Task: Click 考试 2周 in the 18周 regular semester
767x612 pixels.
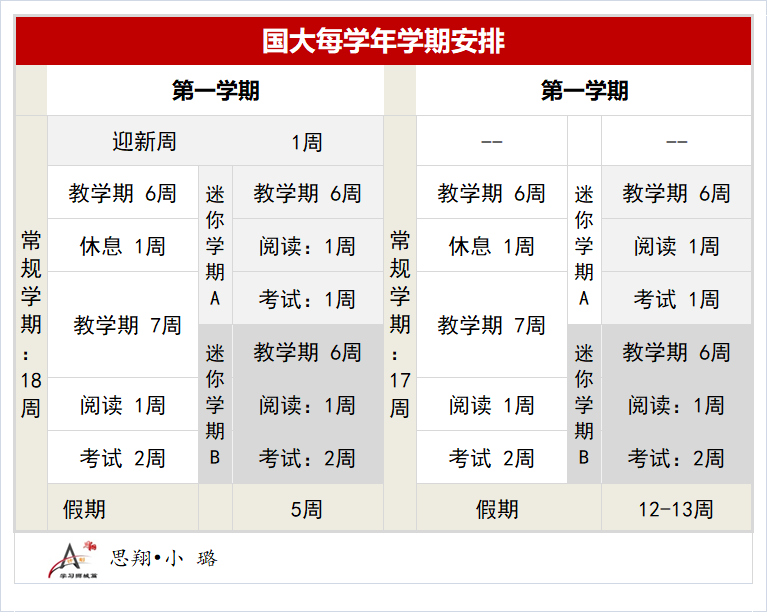Action: (x=123, y=458)
